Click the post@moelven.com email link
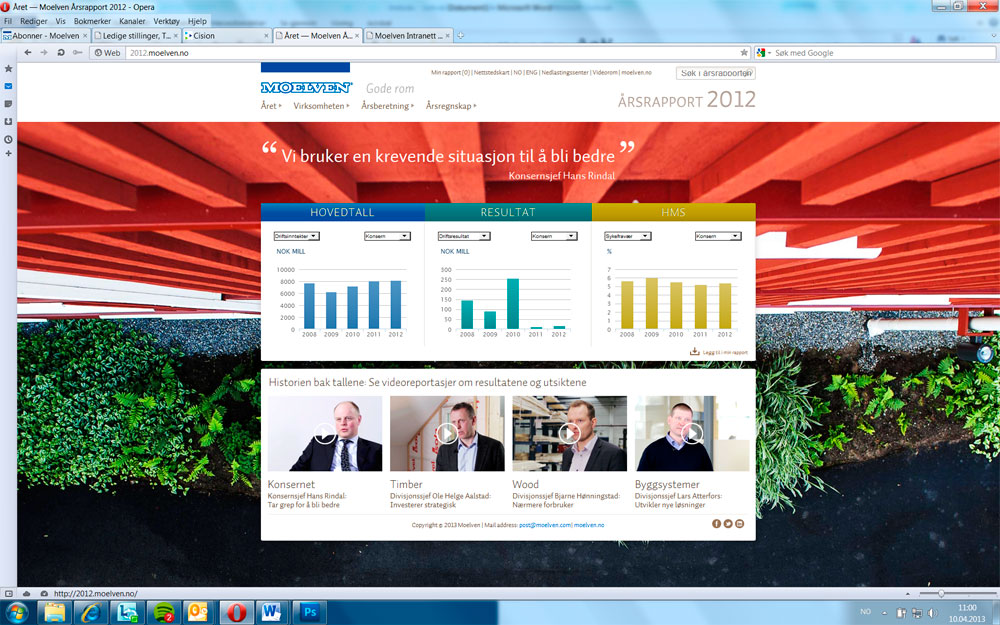This screenshot has height=625, width=1000. tap(544, 525)
